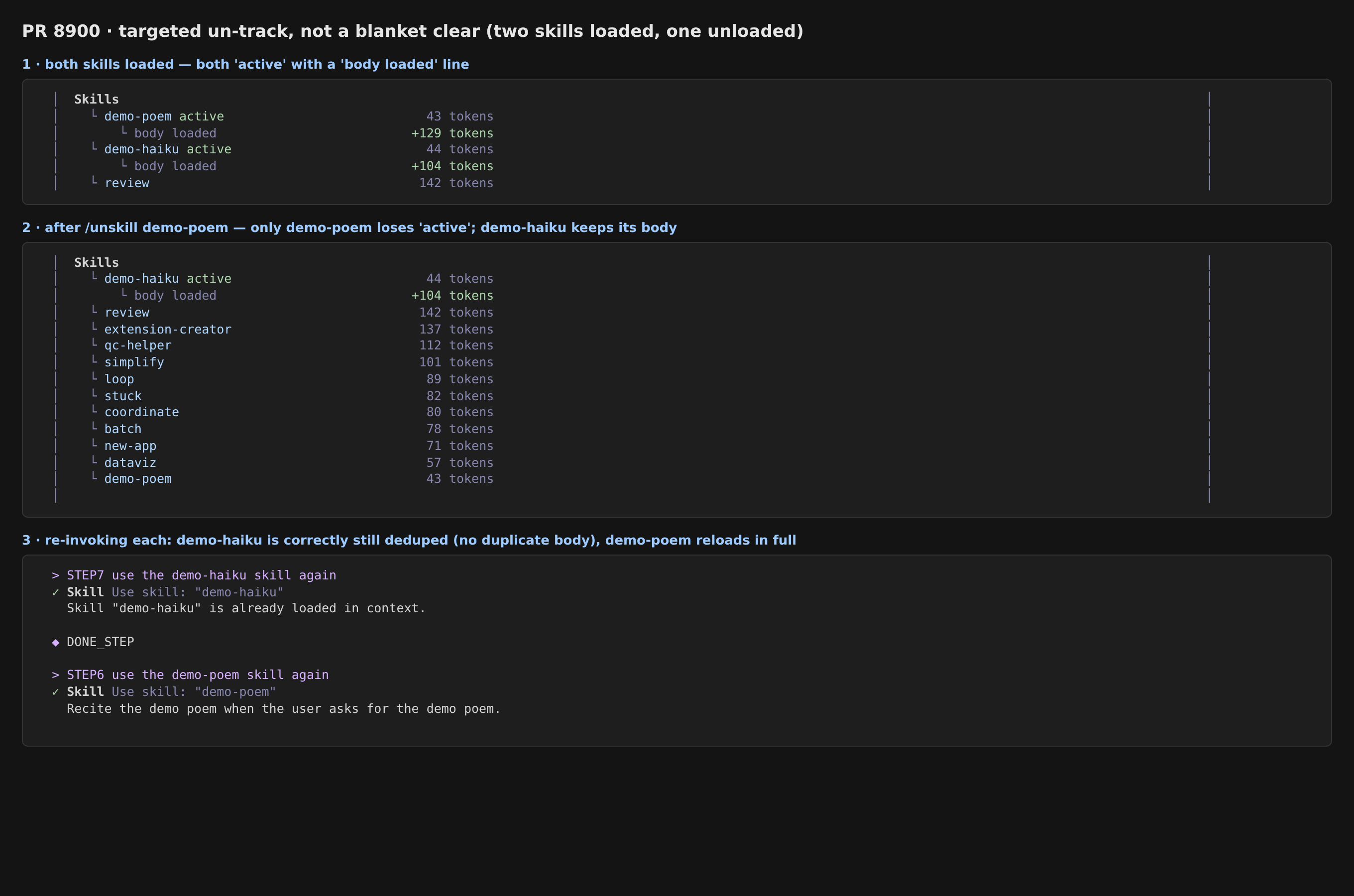Select the "dataviz" skill row

click(130, 463)
